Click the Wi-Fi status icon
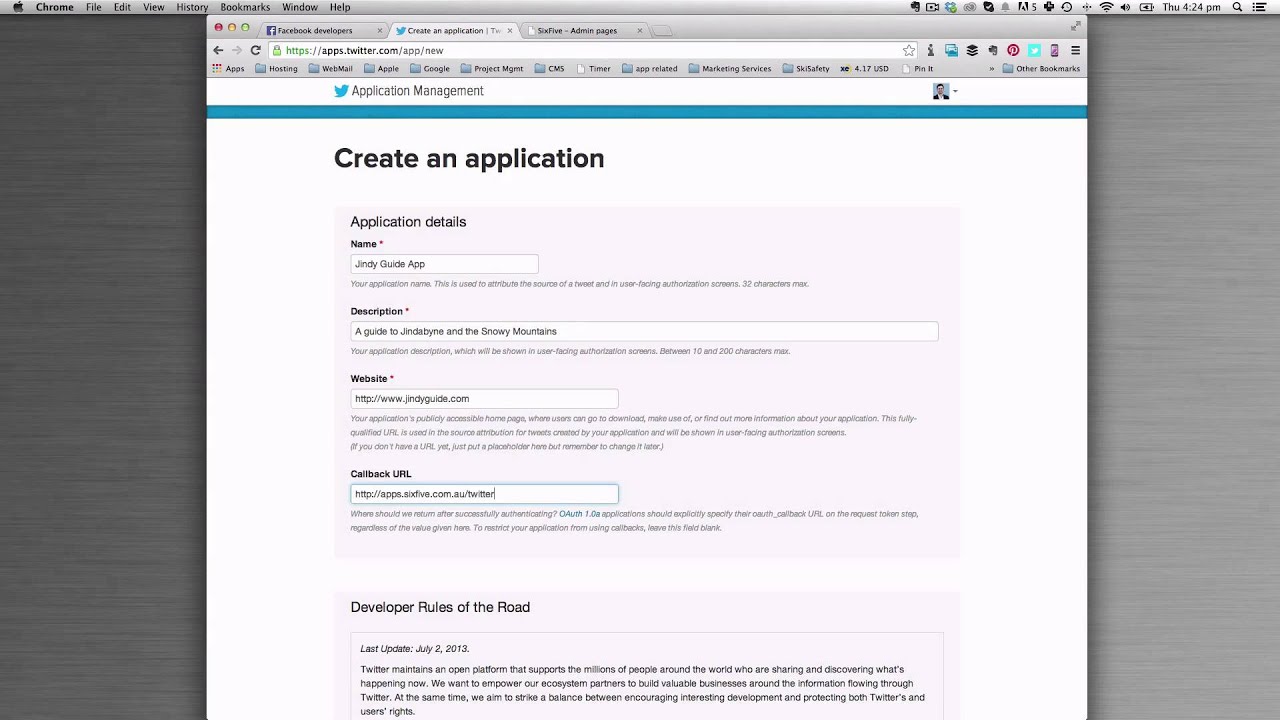This screenshot has height=720, width=1280. (1106, 7)
